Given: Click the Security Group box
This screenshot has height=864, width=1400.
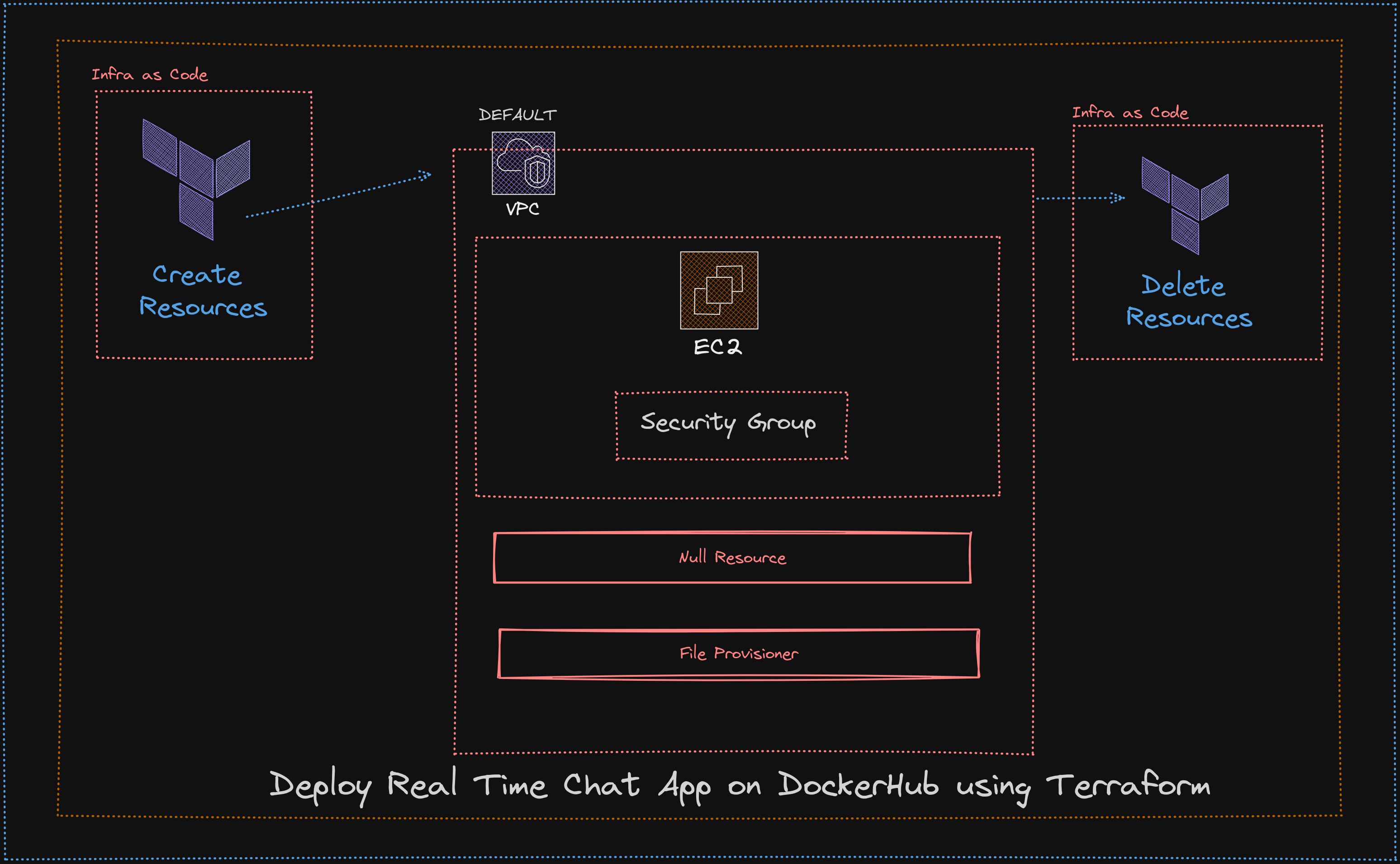Looking at the screenshot, I should tap(731, 426).
